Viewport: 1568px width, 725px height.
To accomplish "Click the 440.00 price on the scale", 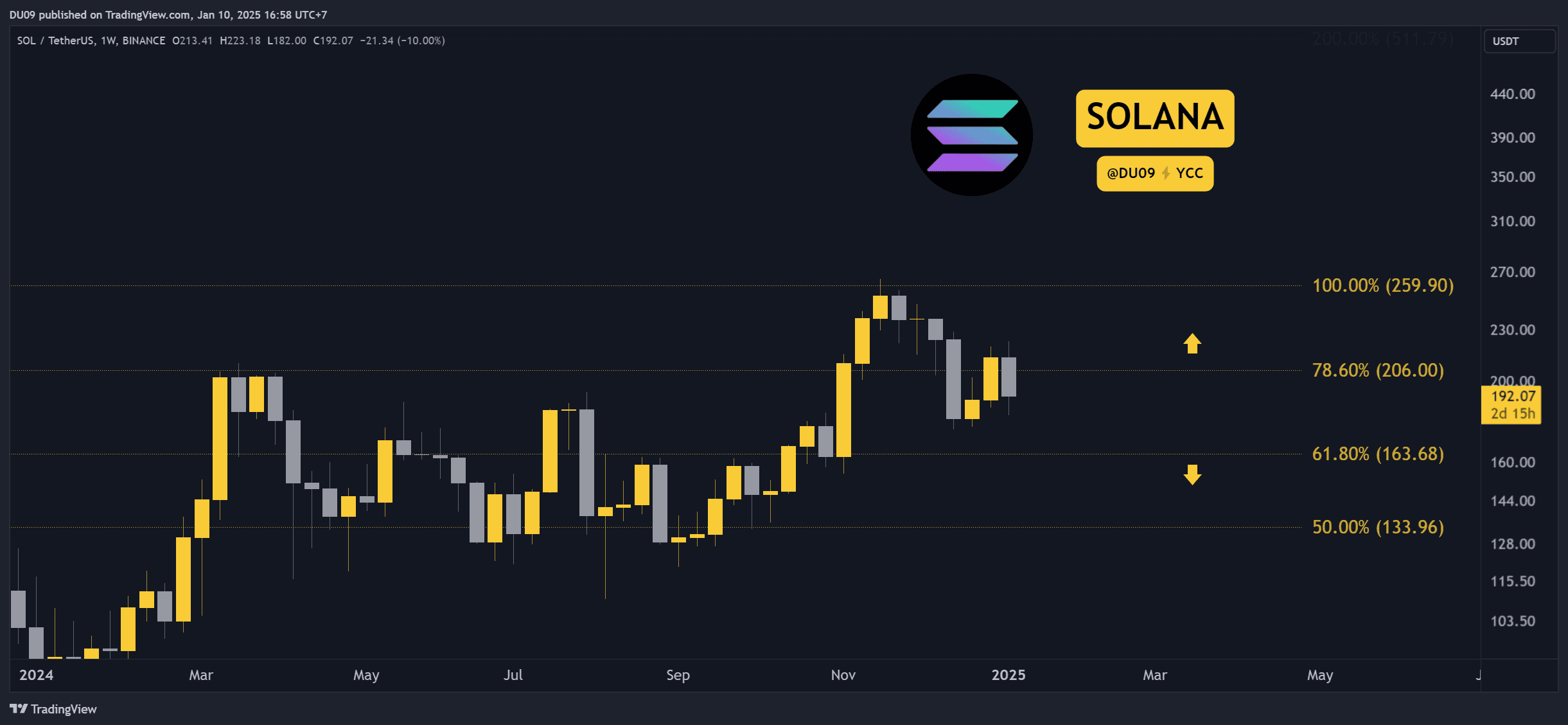I will pyautogui.click(x=1512, y=94).
